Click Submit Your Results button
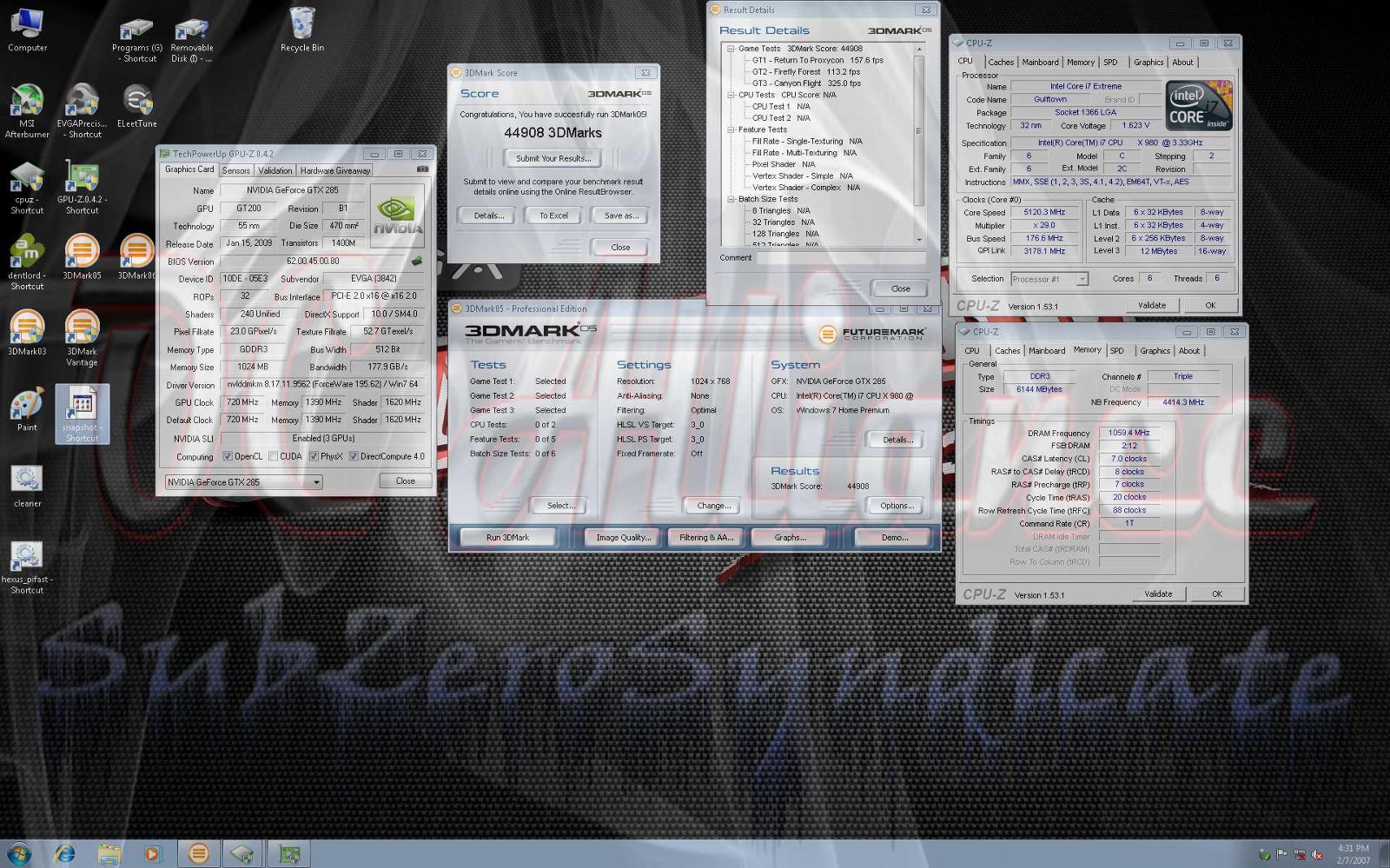 point(553,158)
